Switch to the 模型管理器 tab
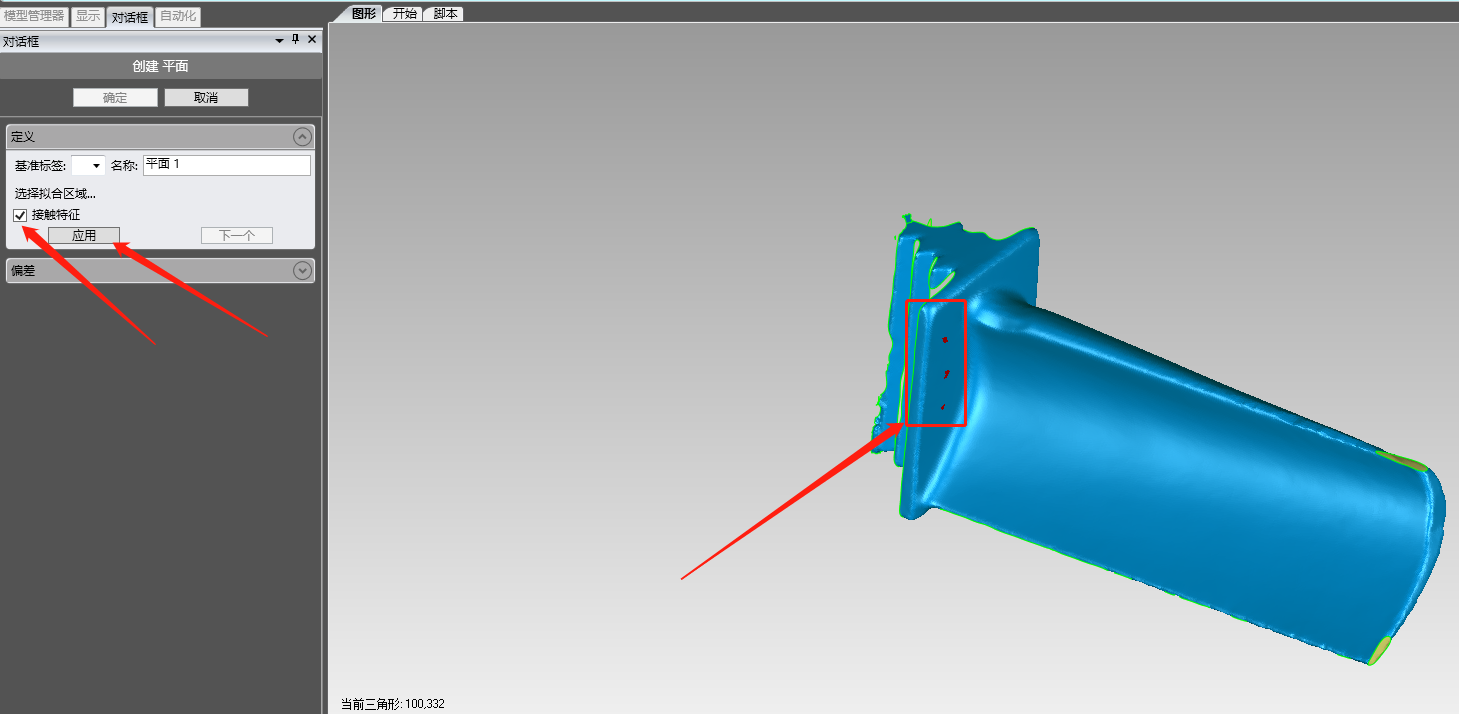Screen dimensions: 1459x714 coord(34,16)
